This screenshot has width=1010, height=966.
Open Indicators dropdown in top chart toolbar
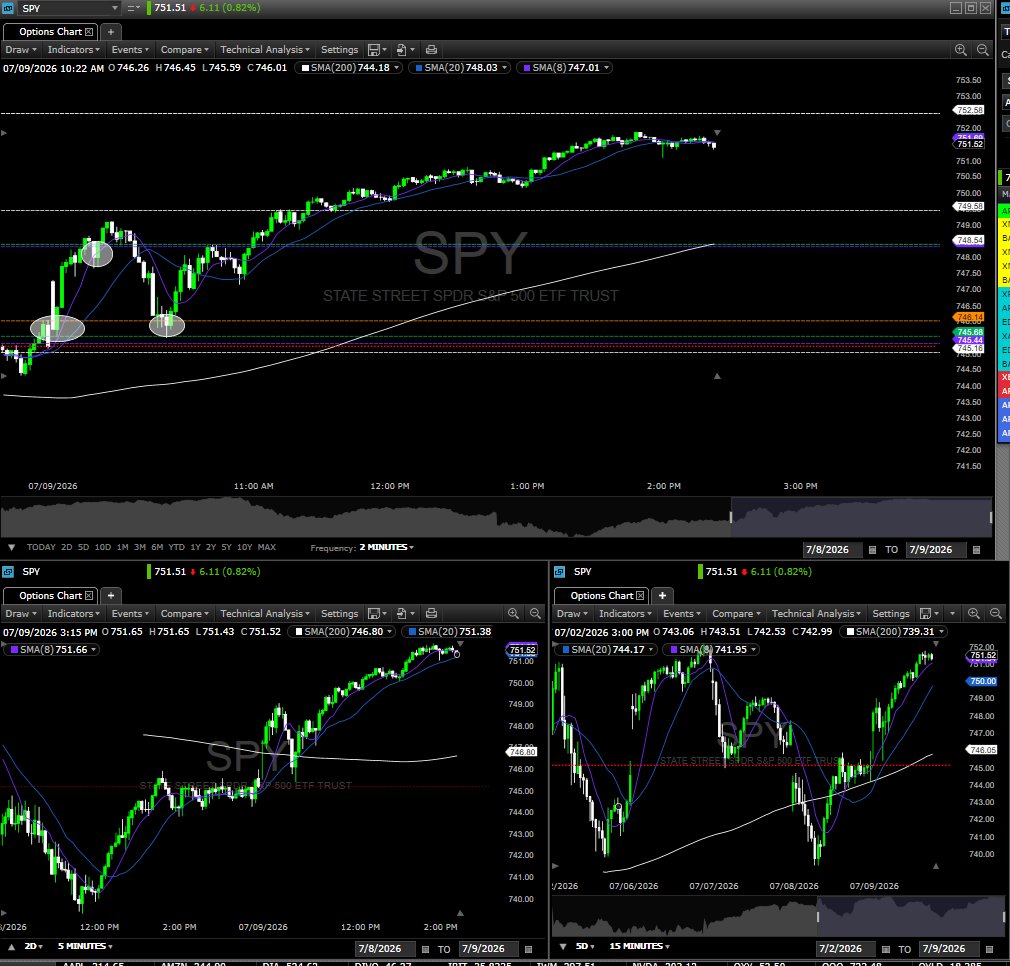point(73,50)
